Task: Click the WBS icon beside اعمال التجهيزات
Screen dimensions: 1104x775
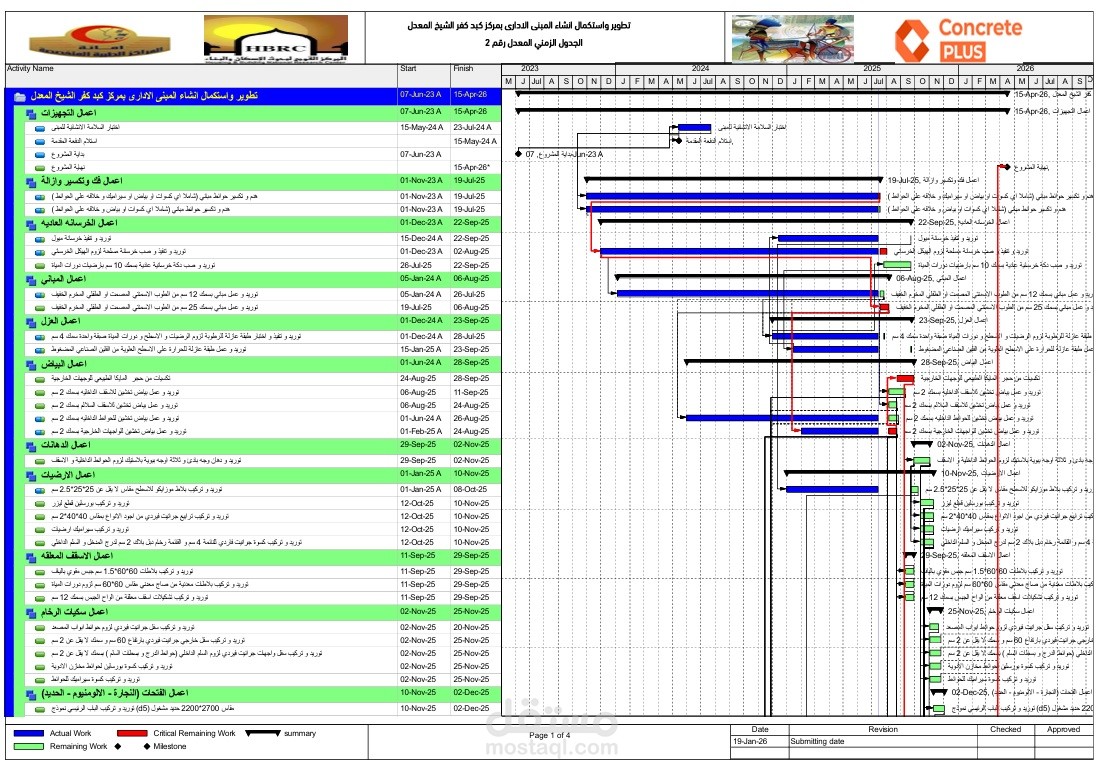Action: (x=31, y=113)
